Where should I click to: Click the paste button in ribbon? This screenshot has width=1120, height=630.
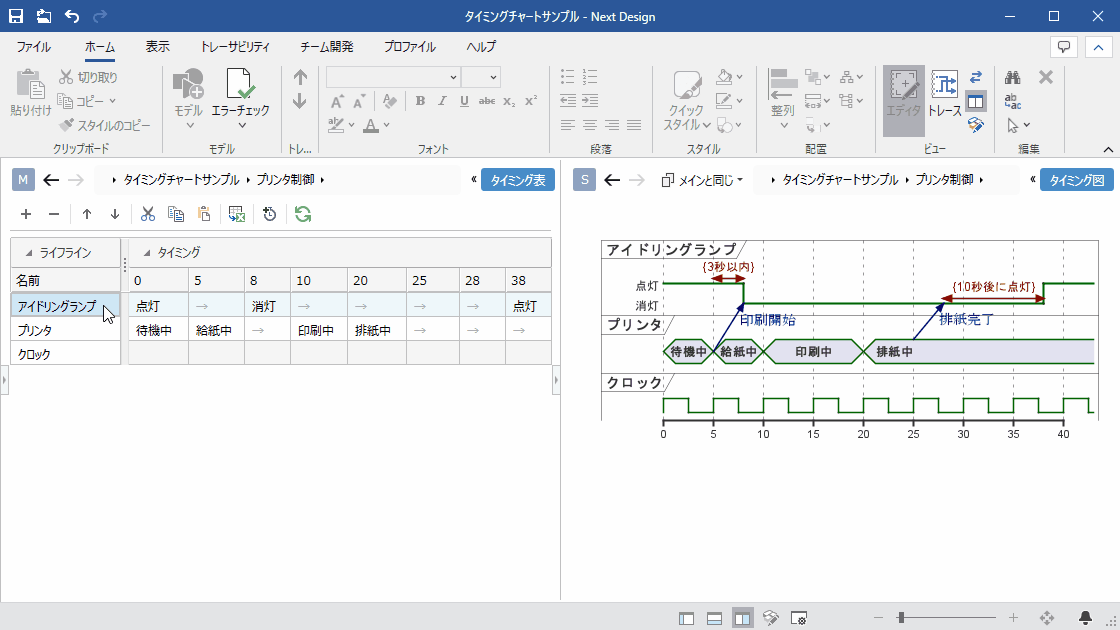coord(31,93)
